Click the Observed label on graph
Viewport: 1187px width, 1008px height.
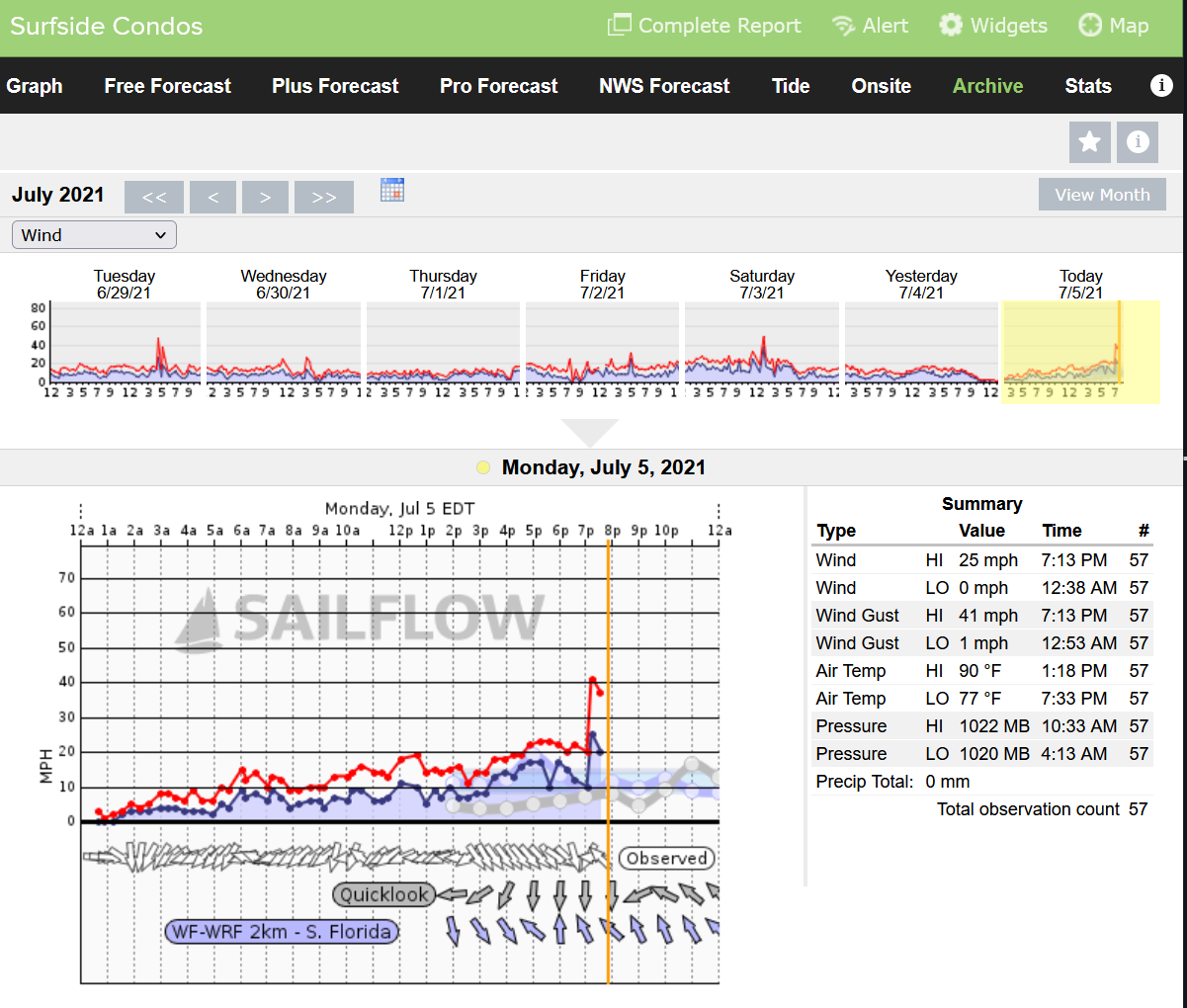tap(667, 859)
